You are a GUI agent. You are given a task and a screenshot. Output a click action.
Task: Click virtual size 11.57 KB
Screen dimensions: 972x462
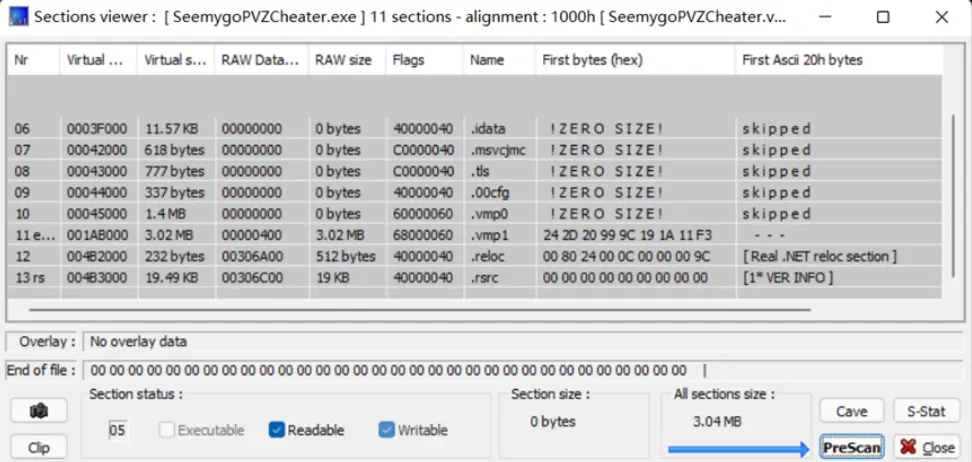(x=174, y=129)
